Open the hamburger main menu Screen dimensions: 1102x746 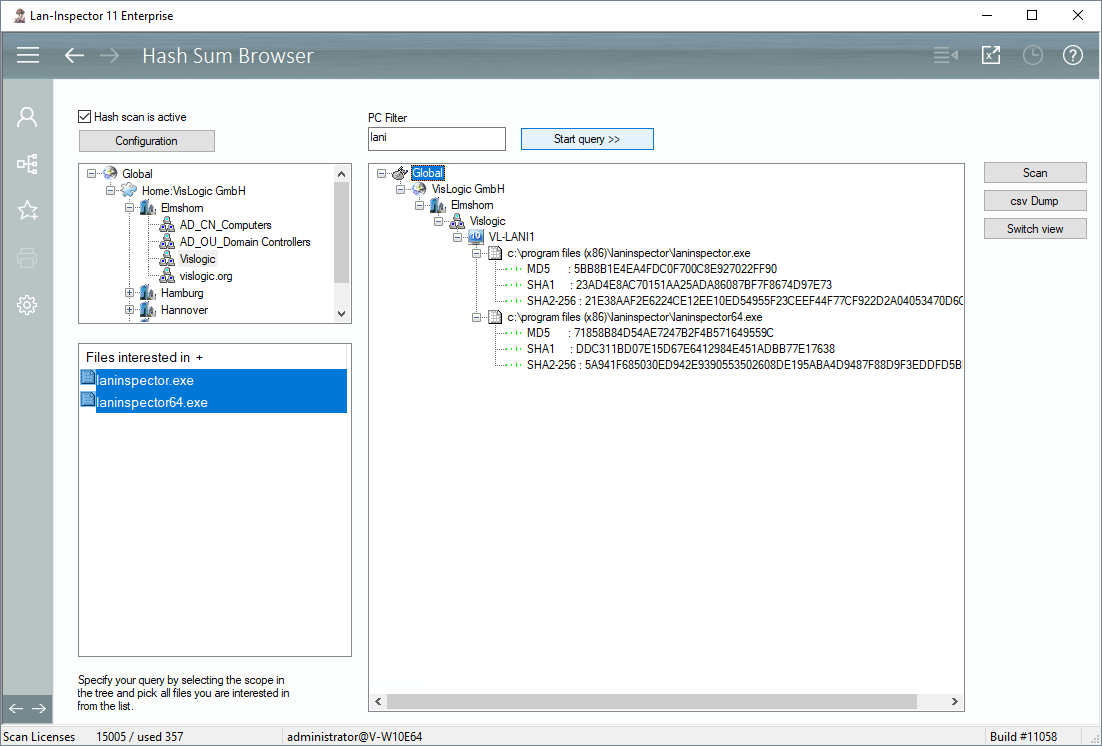(28, 55)
